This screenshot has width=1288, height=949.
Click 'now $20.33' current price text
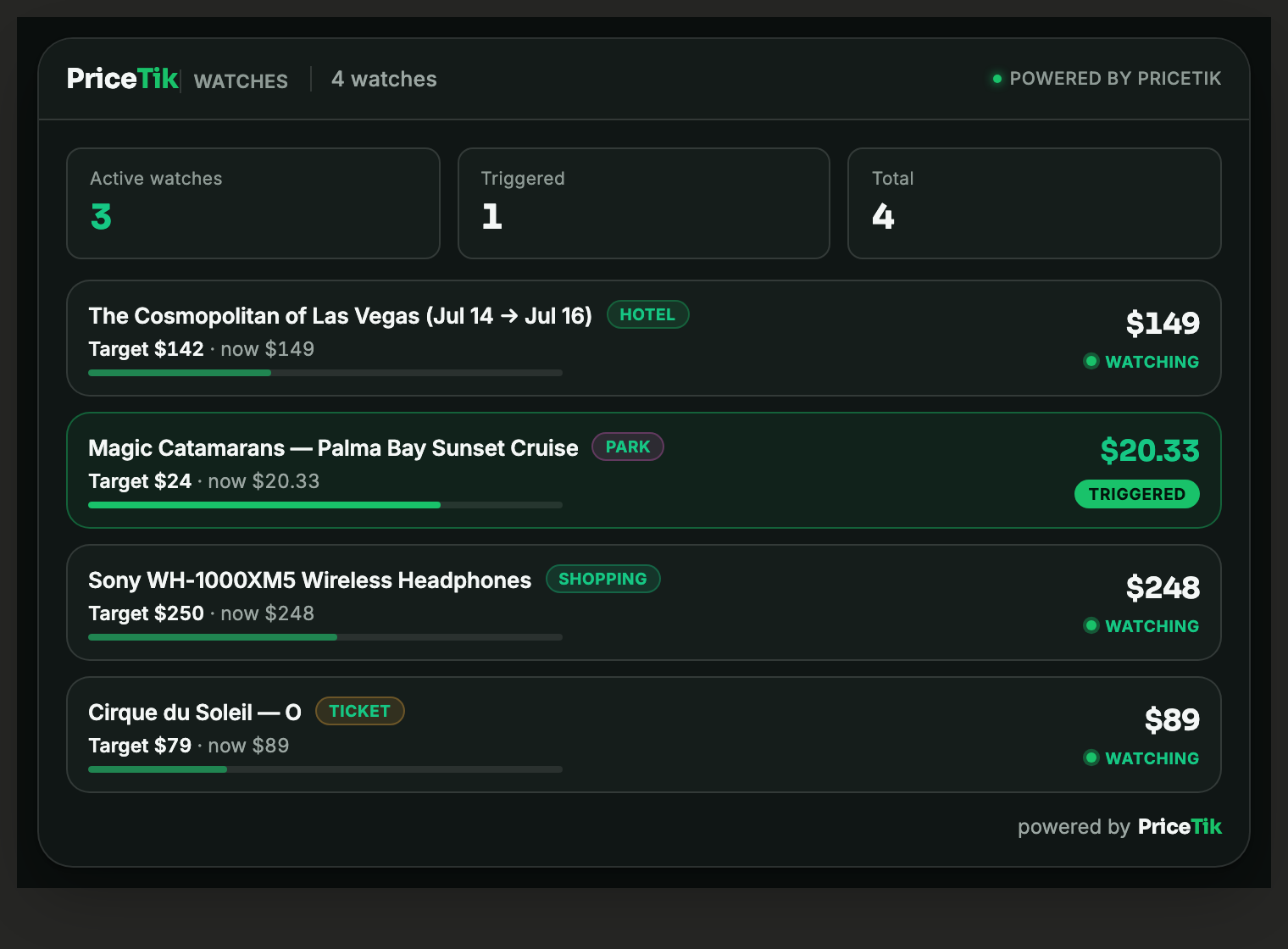264,481
